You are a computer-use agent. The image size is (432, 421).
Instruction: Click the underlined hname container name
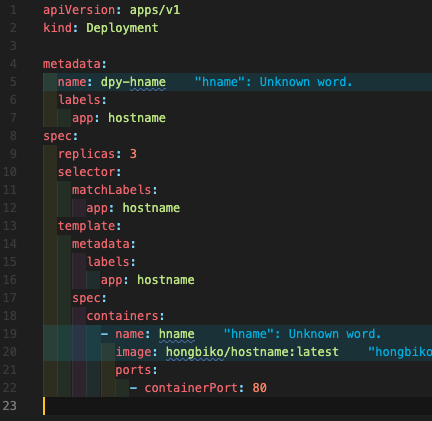tap(177, 334)
